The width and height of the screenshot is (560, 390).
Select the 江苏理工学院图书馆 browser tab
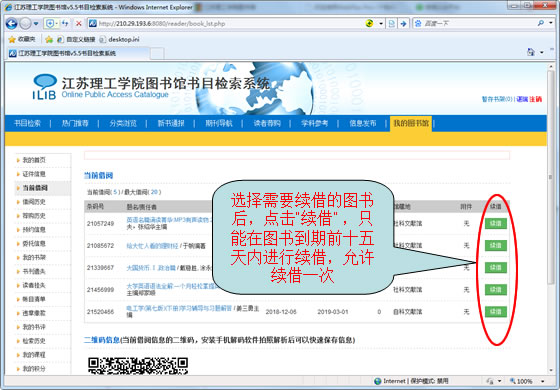[78, 53]
